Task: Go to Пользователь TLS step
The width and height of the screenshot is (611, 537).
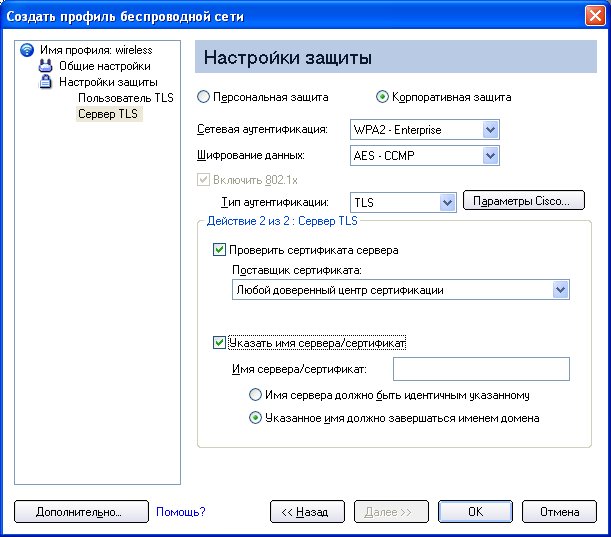Action: (125, 97)
